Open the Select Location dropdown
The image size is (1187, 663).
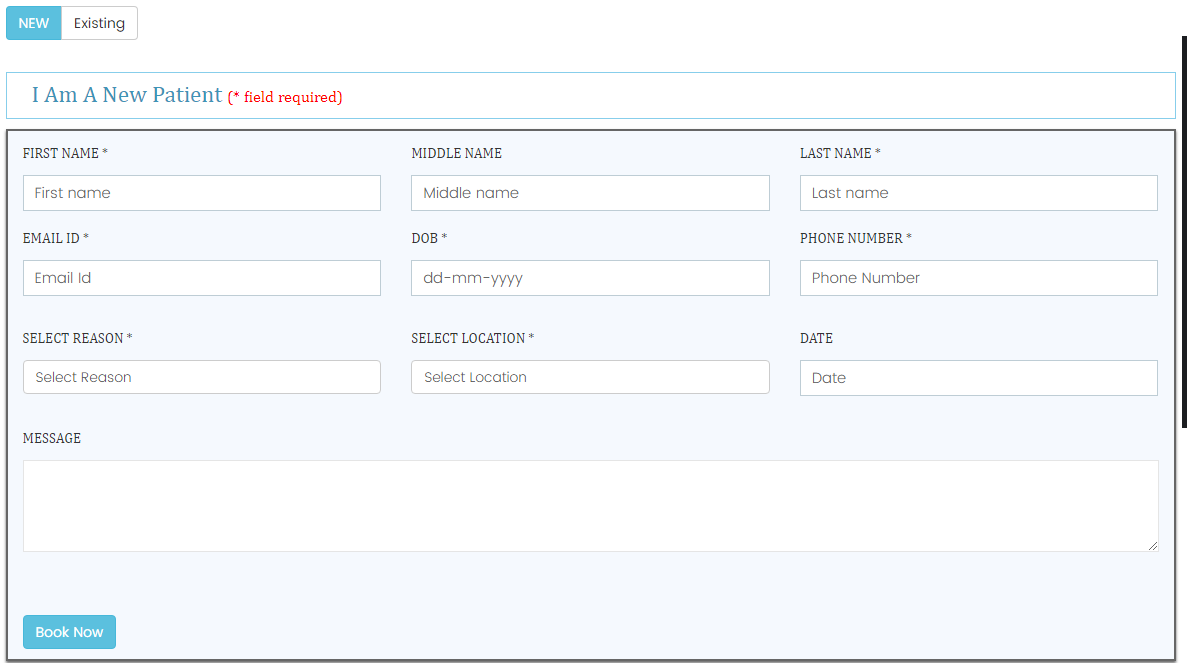coord(590,377)
